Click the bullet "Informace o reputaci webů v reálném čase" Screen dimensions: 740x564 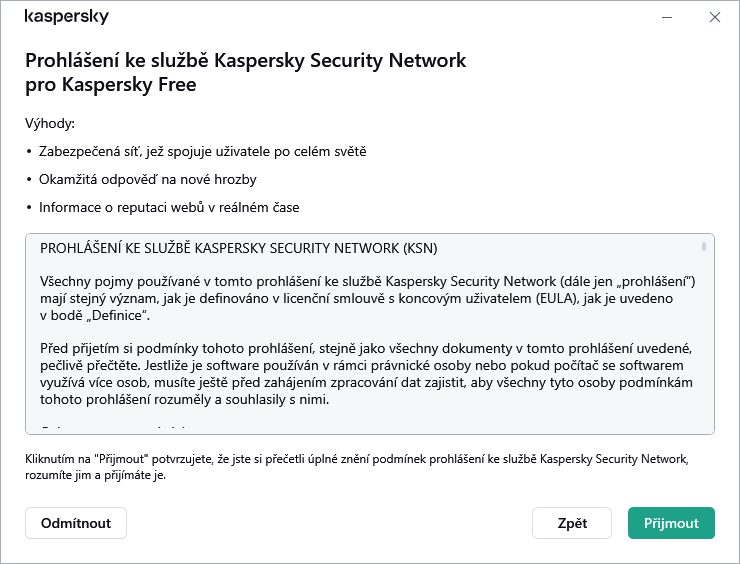[169, 208]
